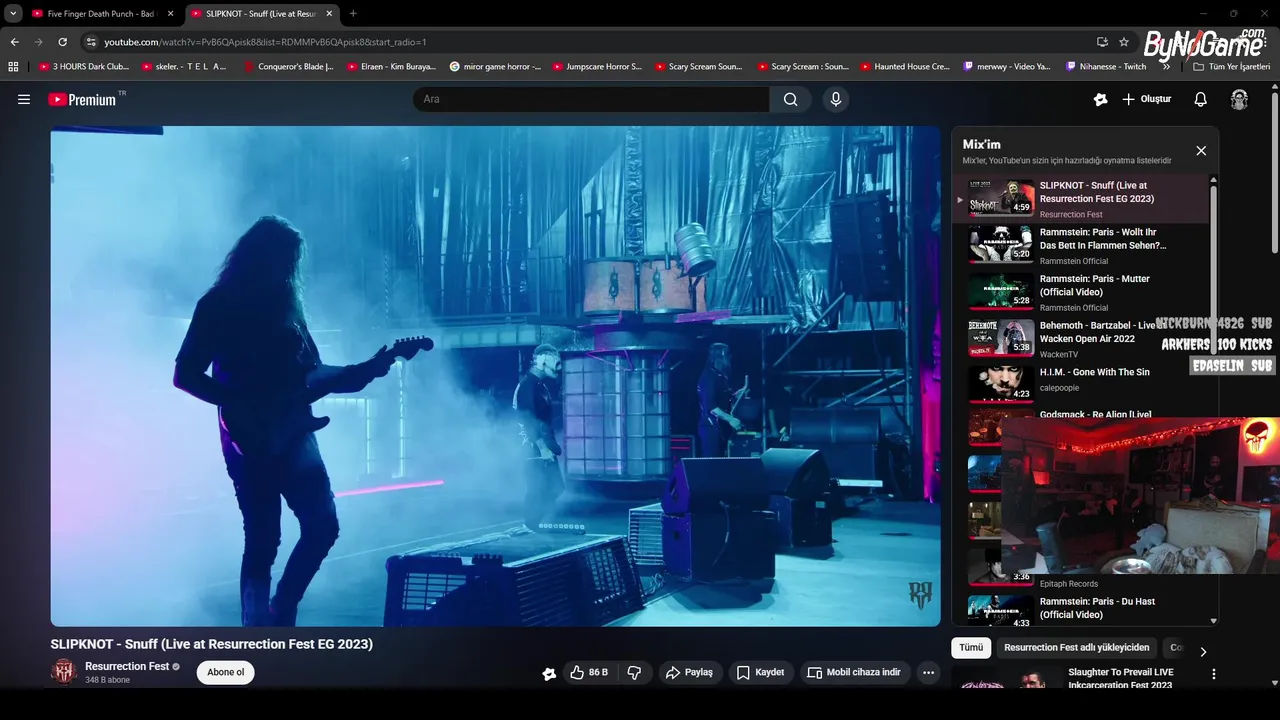The height and width of the screenshot is (720, 1280).
Task: Open miror game horror bookmark
Action: point(495,67)
